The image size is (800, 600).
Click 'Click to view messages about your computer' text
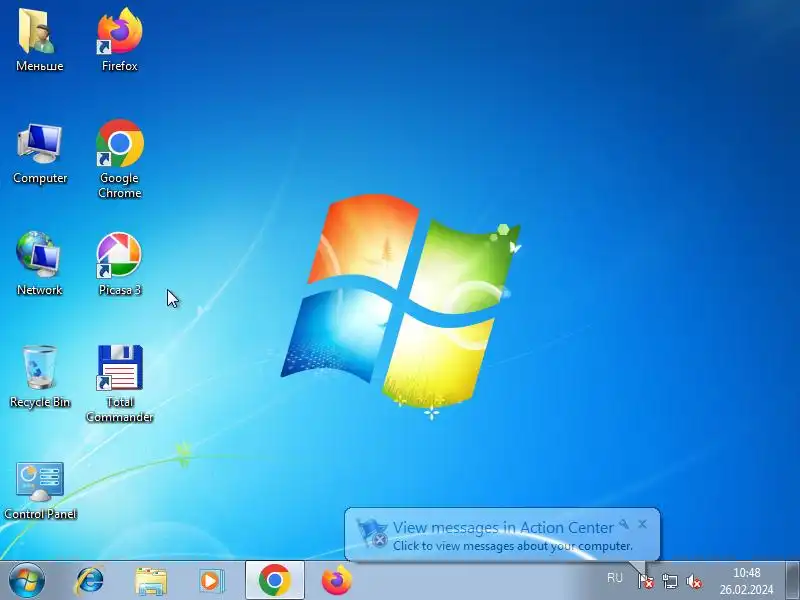(513, 546)
